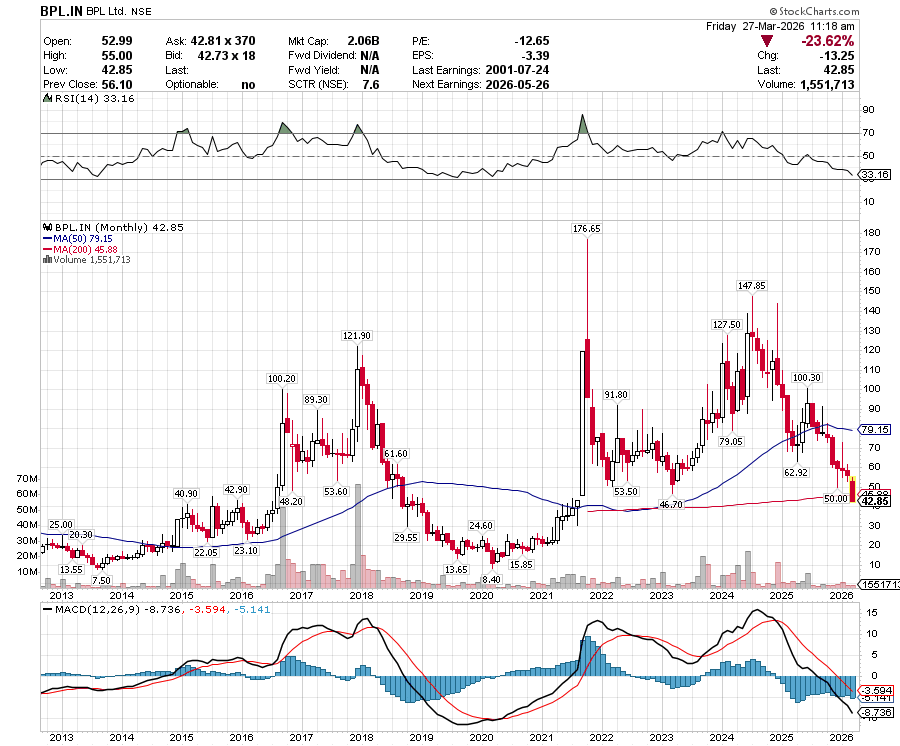Click the Ask value 42.81 x 370
Viewport: 900px width, 746px height.
point(223,41)
